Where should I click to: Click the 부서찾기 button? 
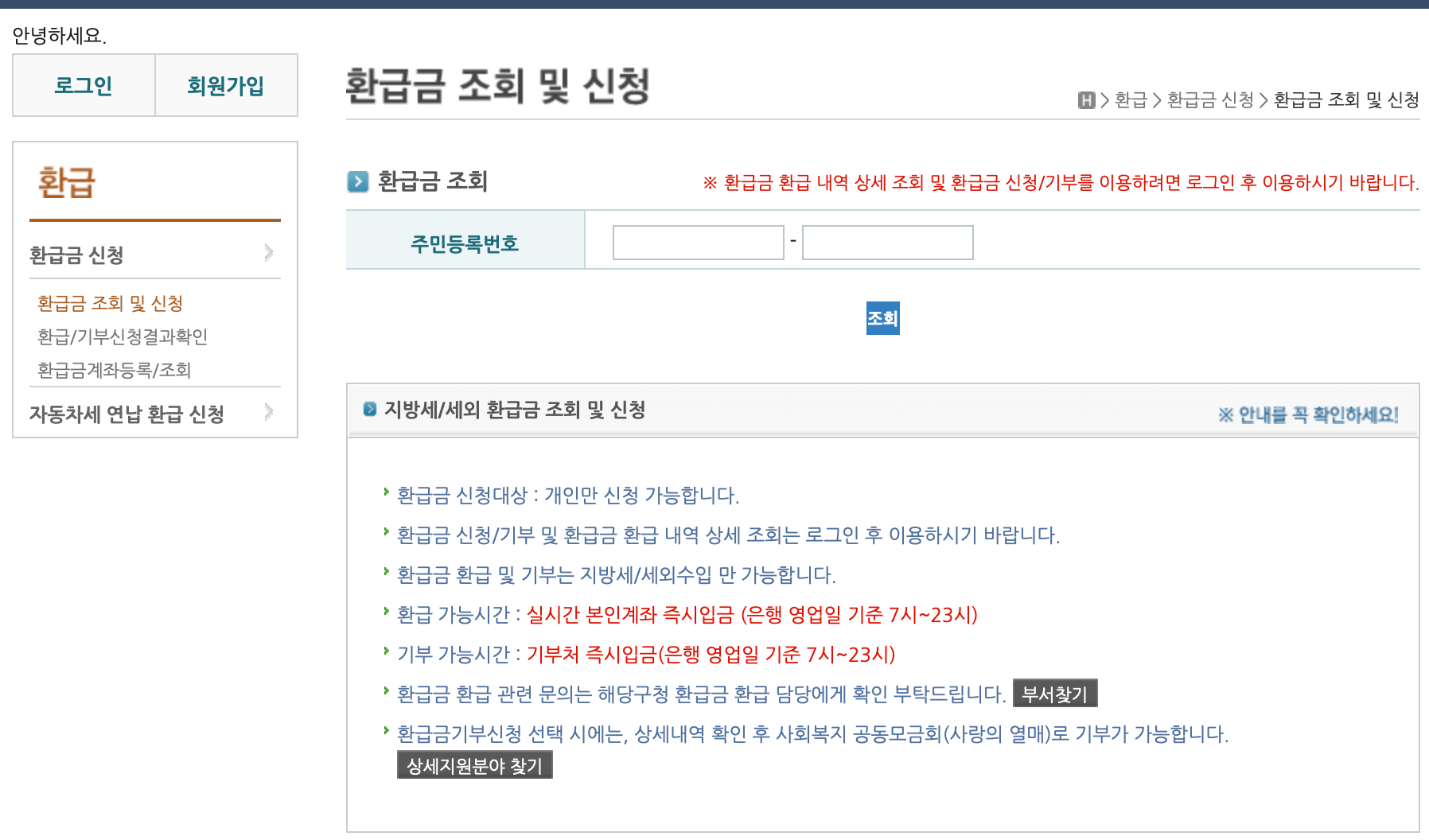point(1053,694)
